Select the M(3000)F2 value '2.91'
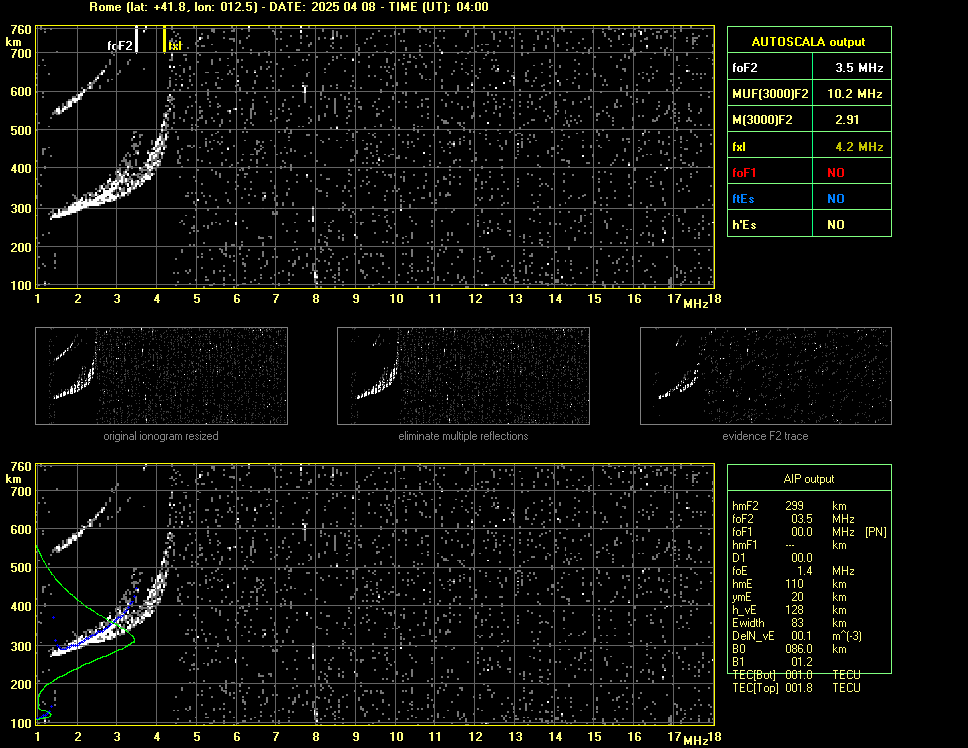The image size is (968, 748). pos(847,120)
